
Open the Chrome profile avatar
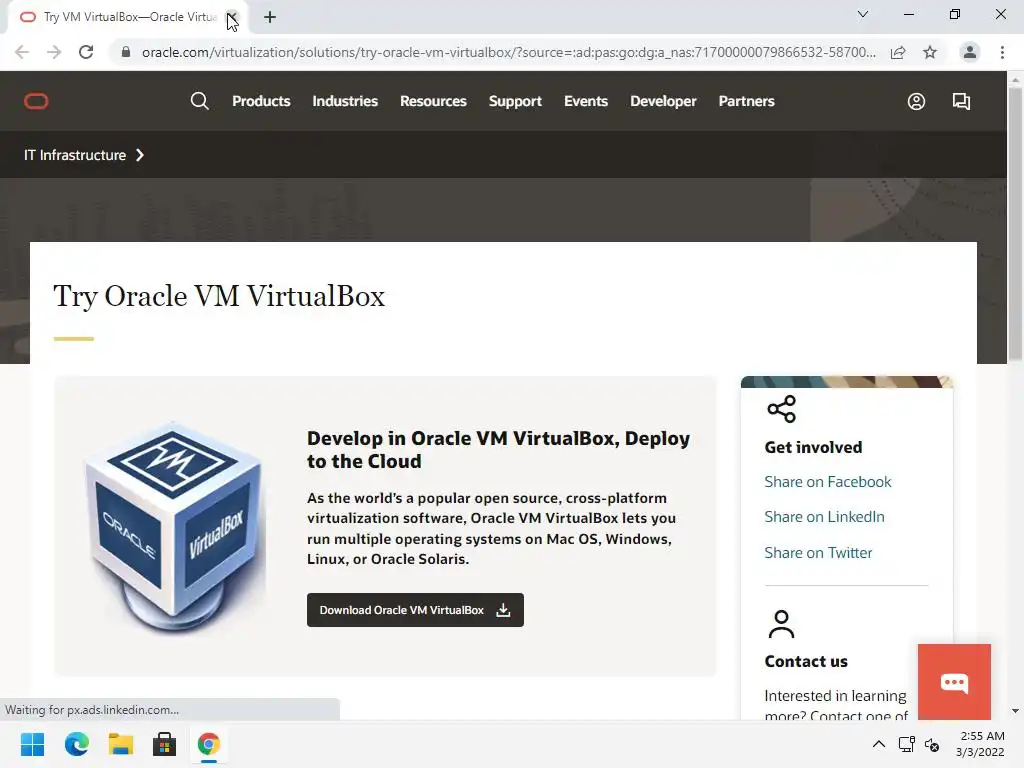[970, 52]
